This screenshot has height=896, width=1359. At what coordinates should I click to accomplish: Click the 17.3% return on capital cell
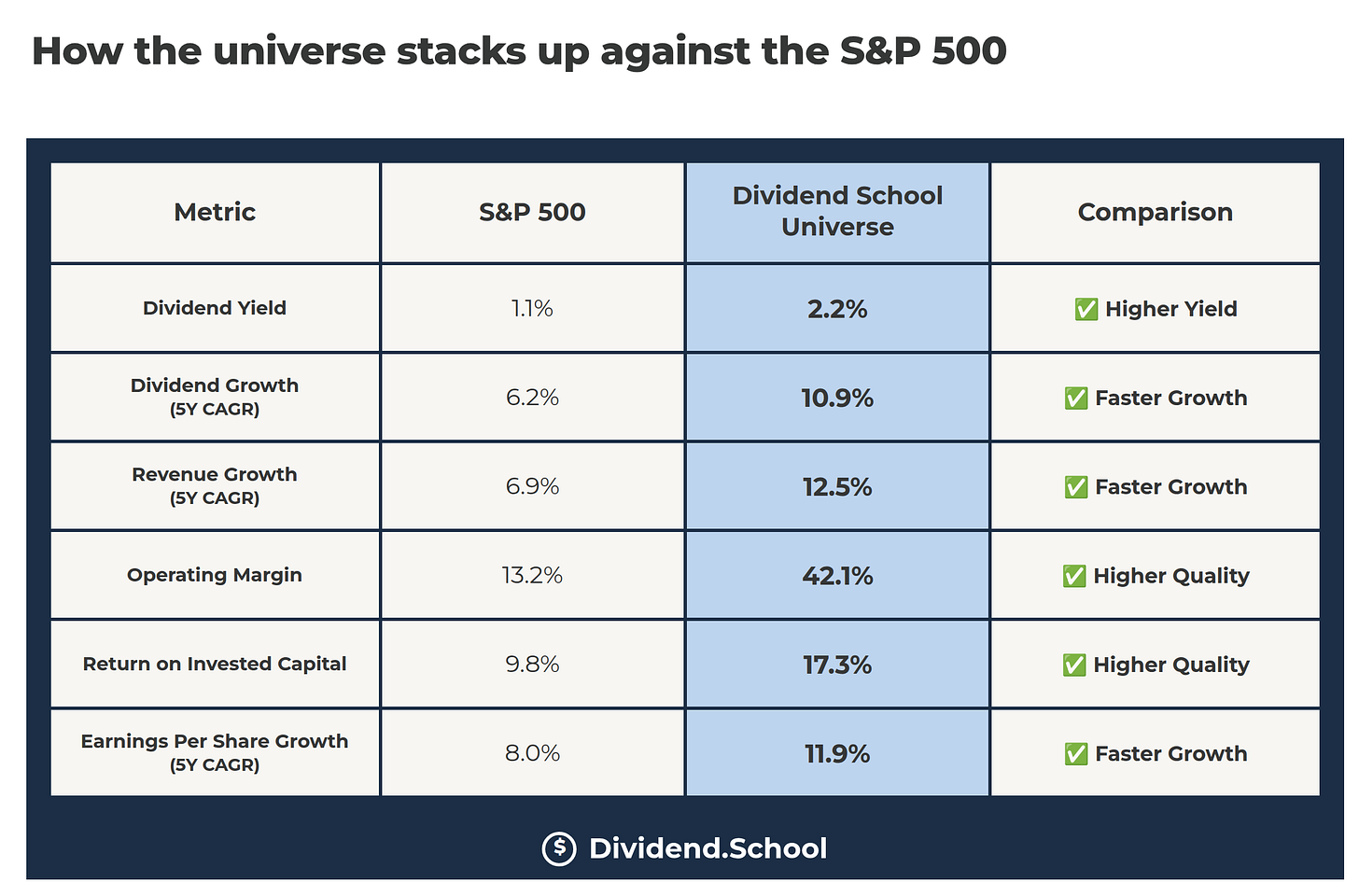[x=837, y=664]
